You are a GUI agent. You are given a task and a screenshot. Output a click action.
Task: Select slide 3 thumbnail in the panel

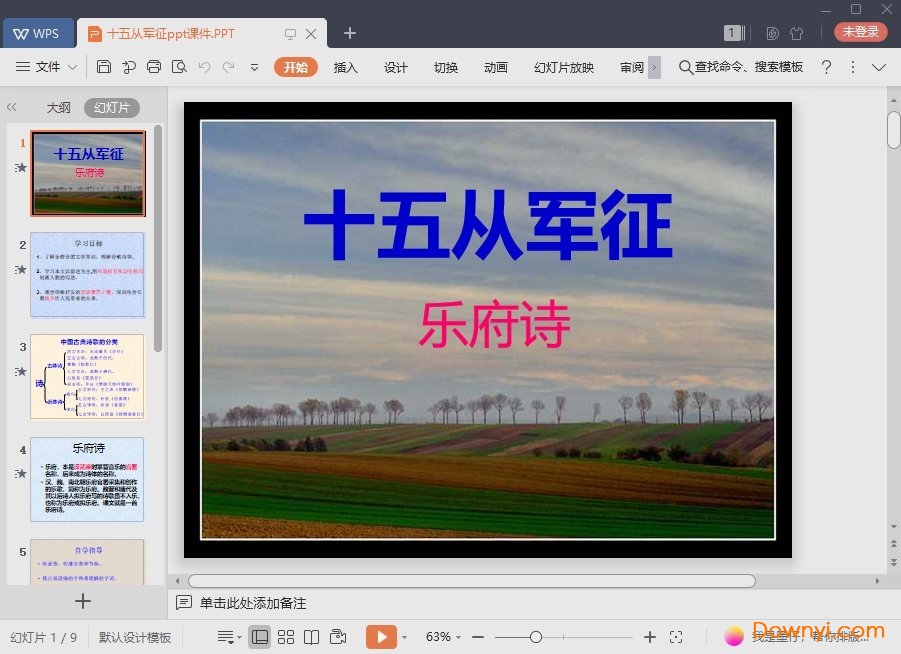87,377
